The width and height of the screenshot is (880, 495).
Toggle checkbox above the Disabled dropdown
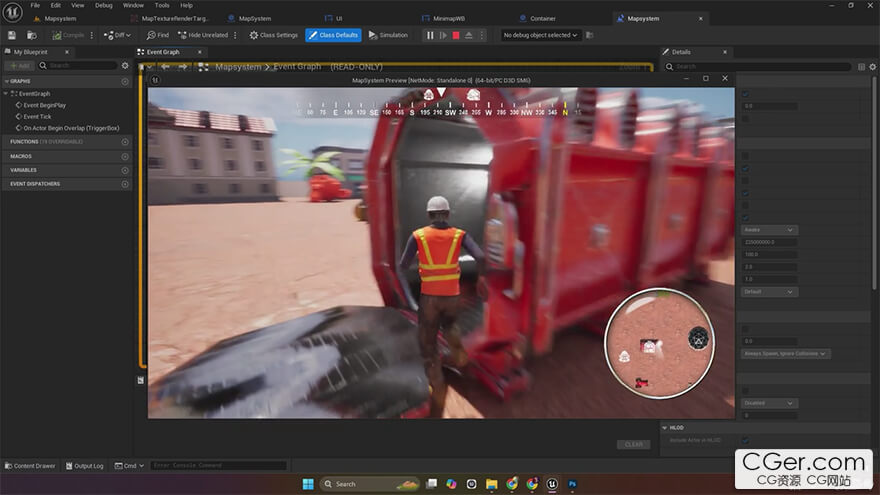point(745,391)
